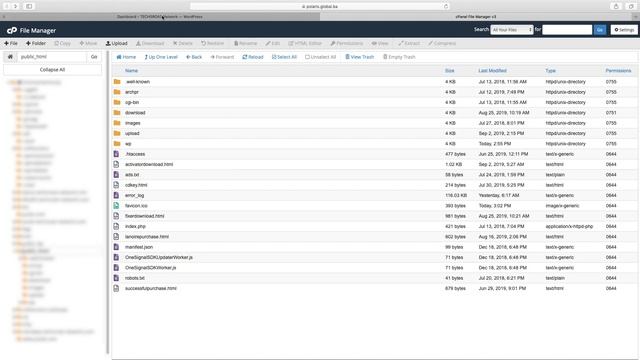
Task: Select the wp folder icon
Action: click(x=117, y=143)
